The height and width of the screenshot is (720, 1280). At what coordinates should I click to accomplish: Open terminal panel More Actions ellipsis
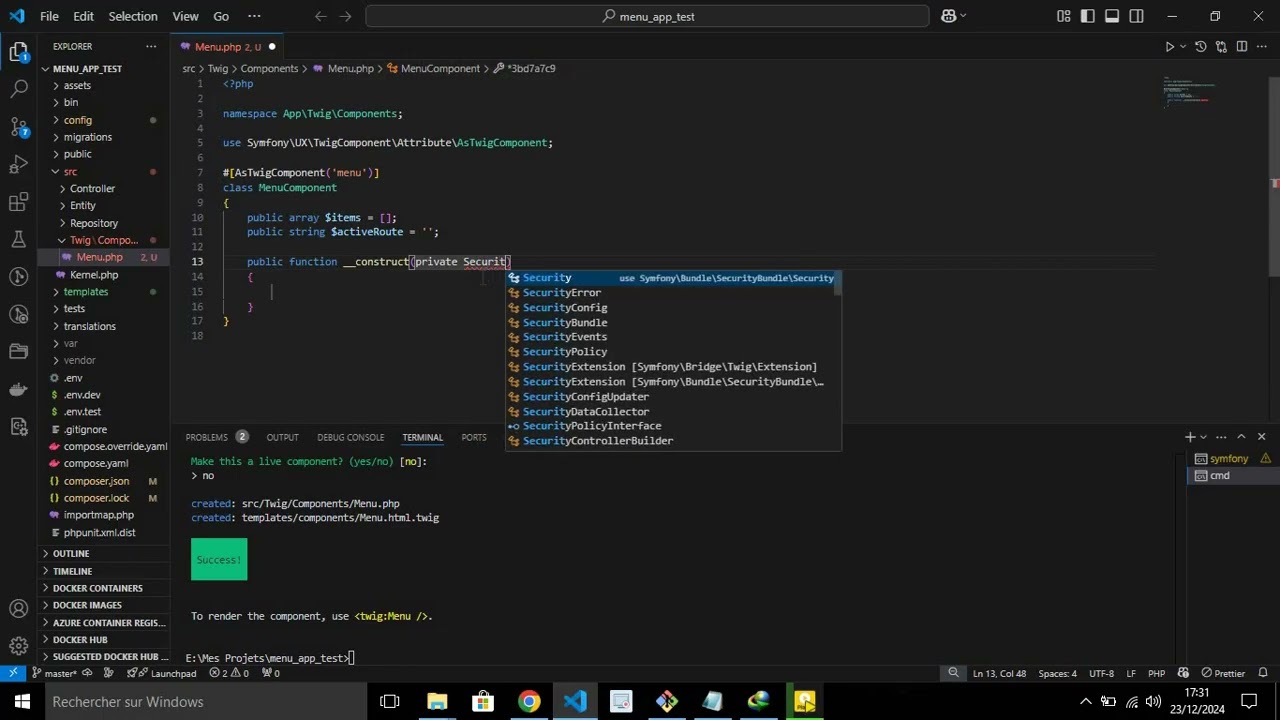click(1221, 437)
